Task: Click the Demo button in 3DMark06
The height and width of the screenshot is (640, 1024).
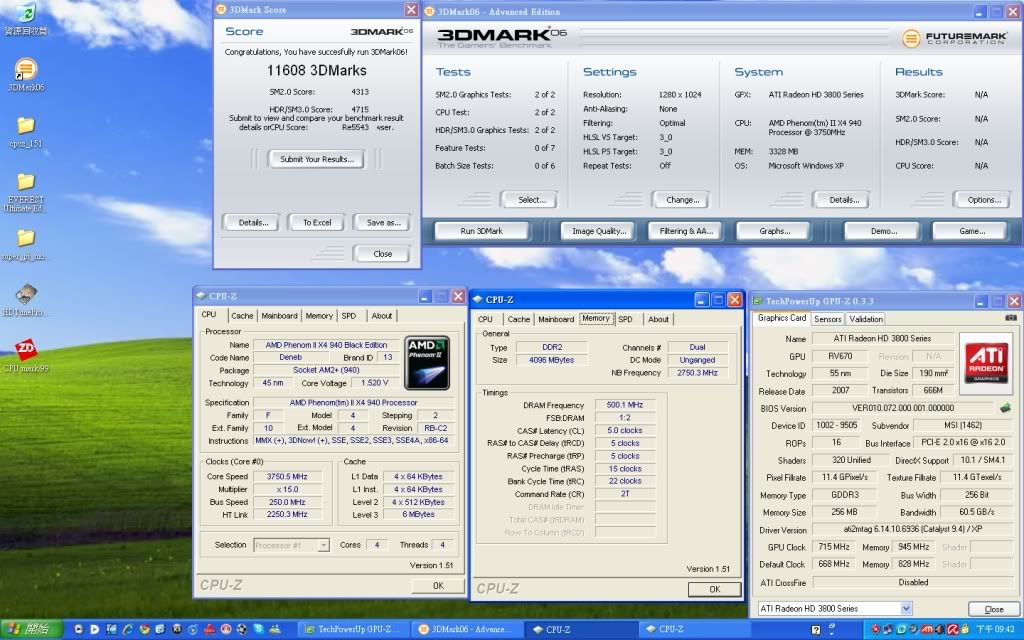Action: (x=883, y=231)
